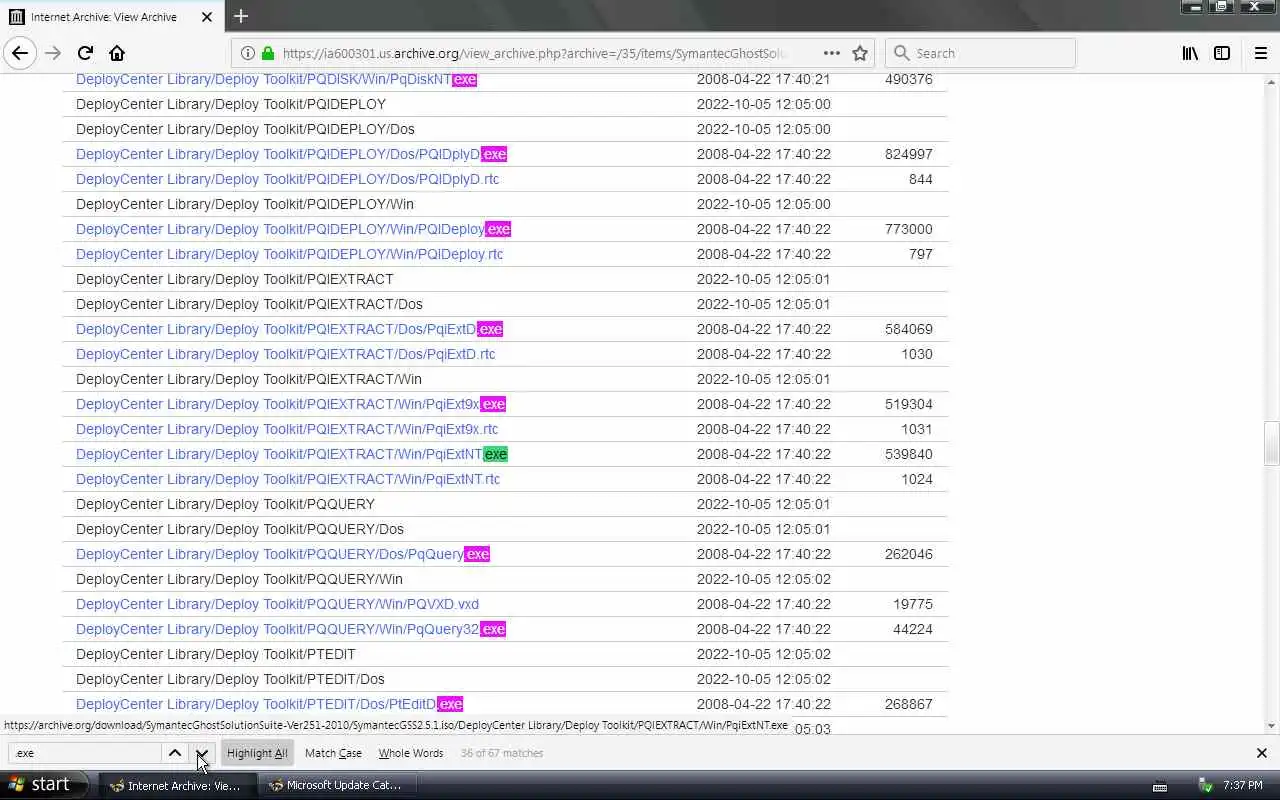Click the PQIEXTRACT/Win folder row text
Viewport: 1280px width, 800px height.
(249, 379)
